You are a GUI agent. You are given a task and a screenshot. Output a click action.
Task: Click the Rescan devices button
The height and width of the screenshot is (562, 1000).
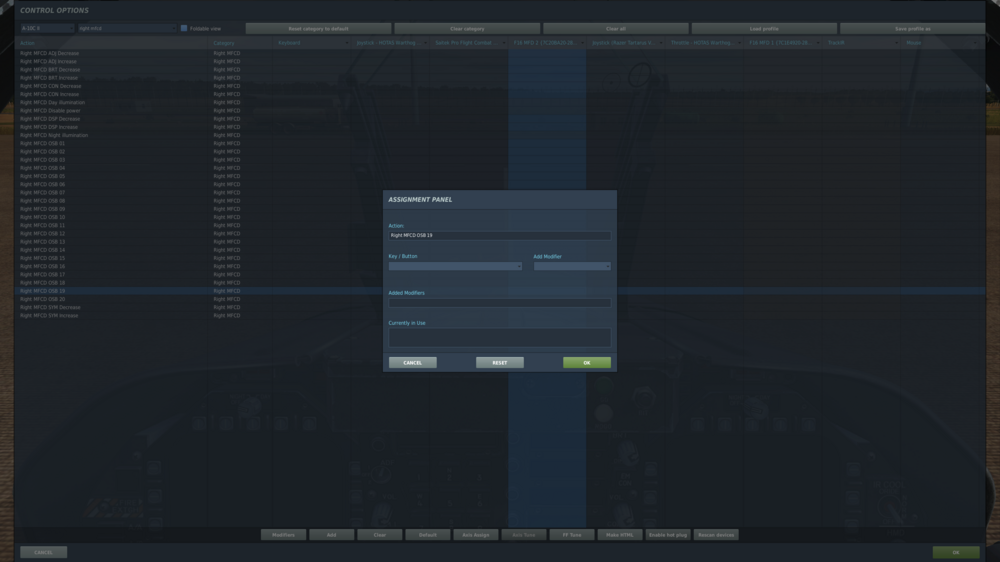pos(716,535)
